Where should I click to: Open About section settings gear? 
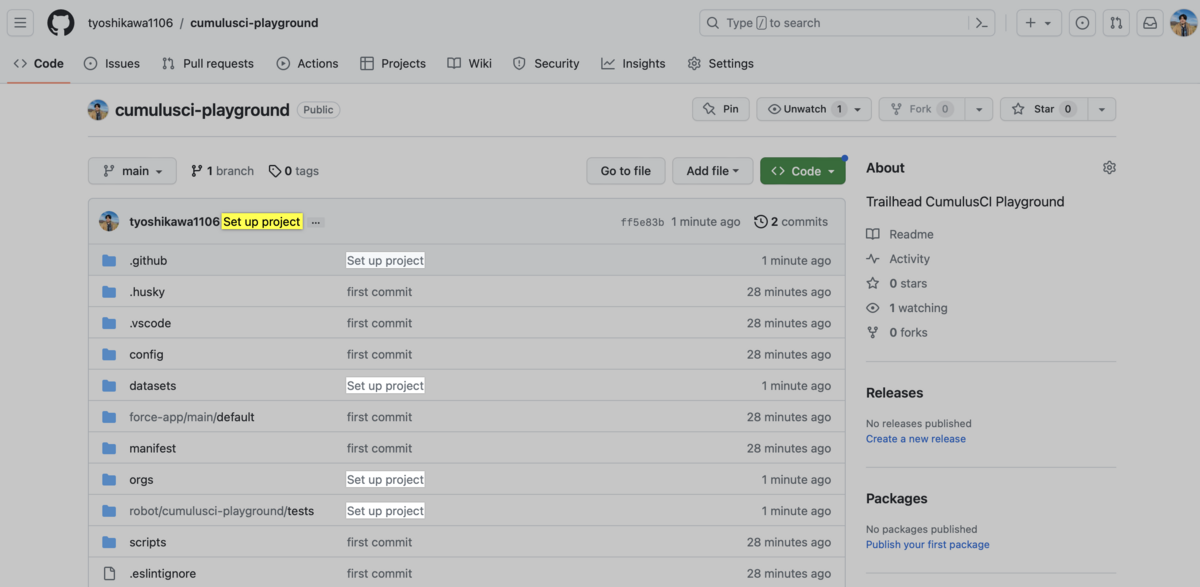coord(1109,168)
